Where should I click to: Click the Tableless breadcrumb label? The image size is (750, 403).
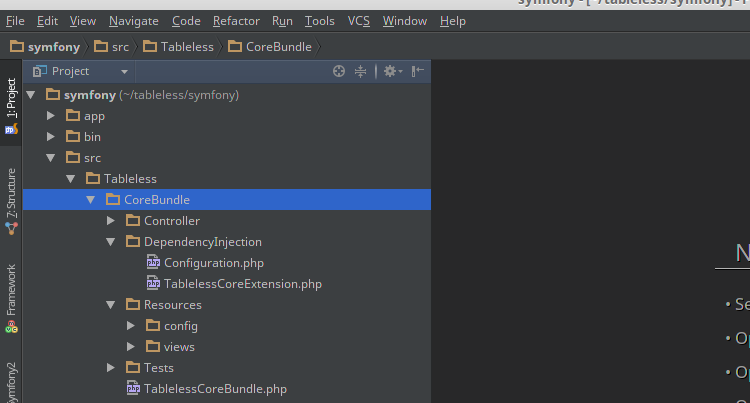(187, 47)
